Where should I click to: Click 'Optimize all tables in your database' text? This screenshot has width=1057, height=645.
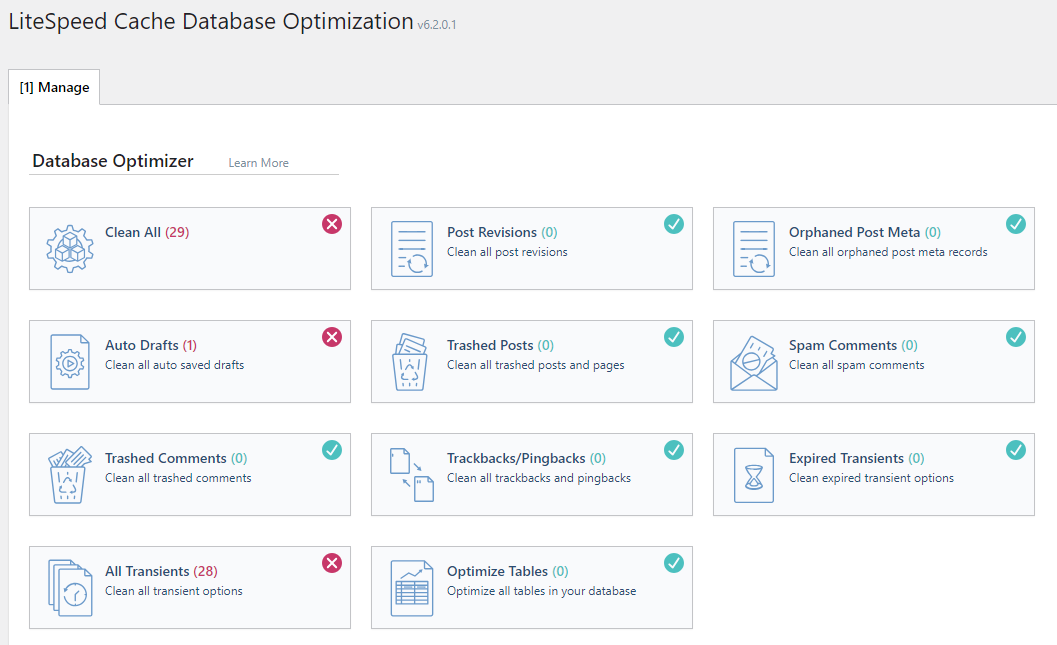[541, 591]
